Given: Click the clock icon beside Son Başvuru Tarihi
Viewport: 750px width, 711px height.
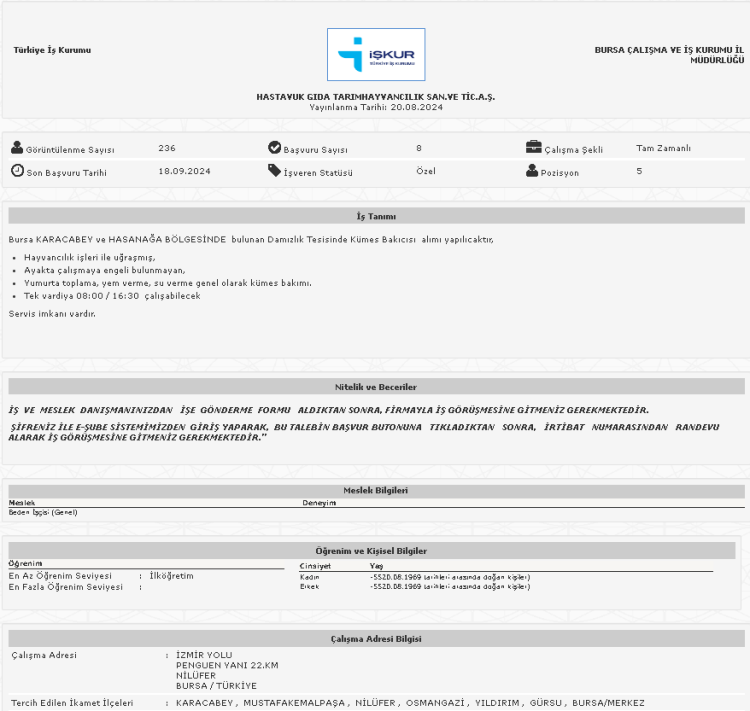Looking at the screenshot, I should click(x=17, y=171).
